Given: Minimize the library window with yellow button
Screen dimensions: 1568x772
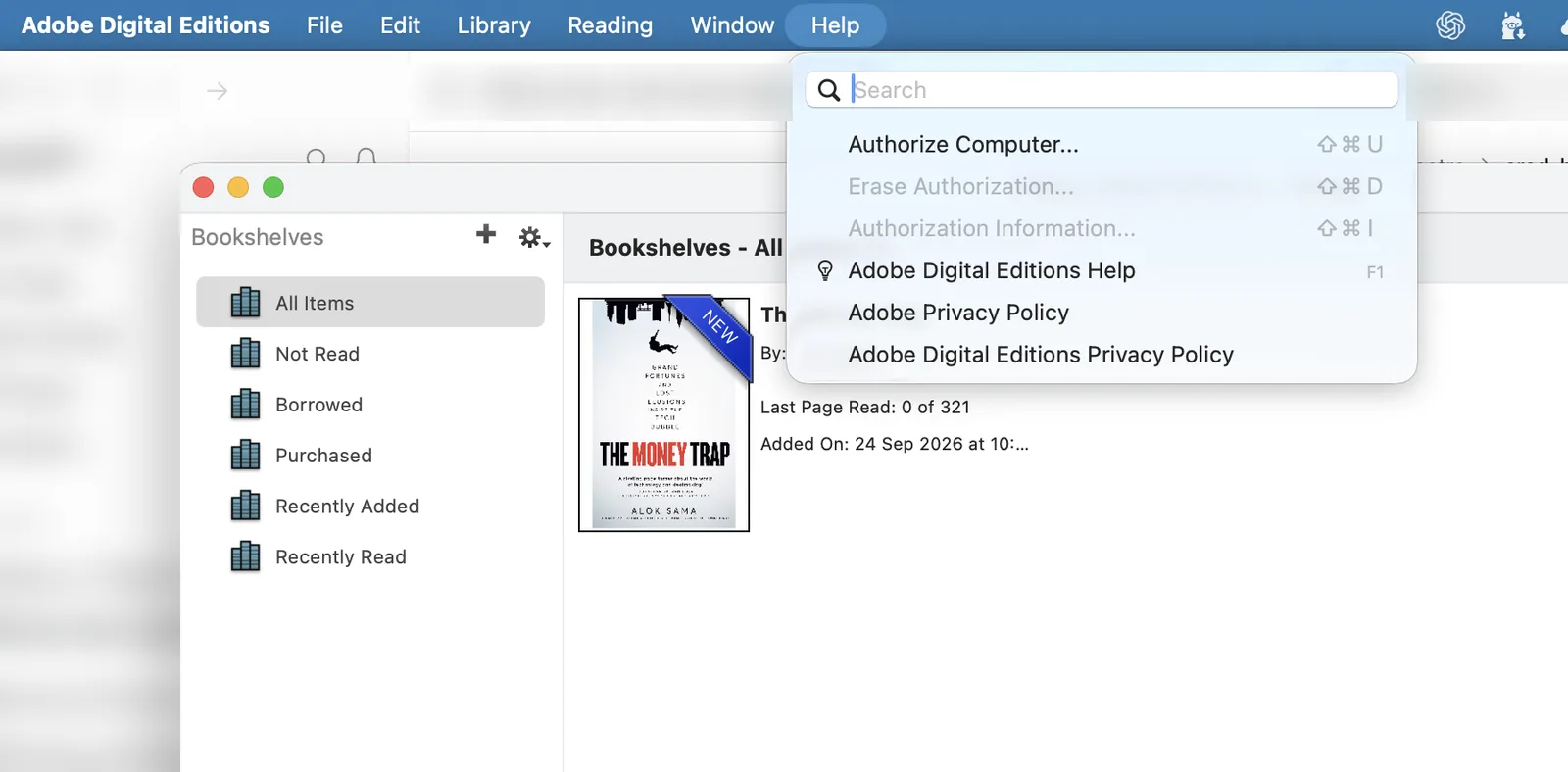Looking at the screenshot, I should [x=238, y=187].
